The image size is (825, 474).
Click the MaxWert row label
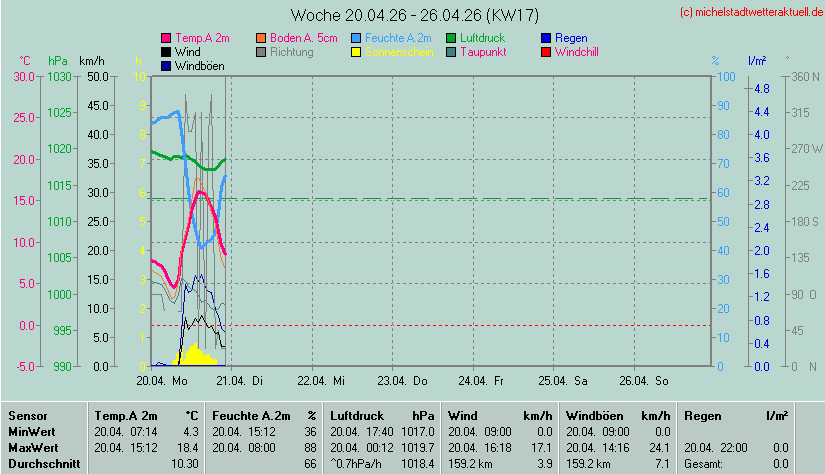pos(32,447)
